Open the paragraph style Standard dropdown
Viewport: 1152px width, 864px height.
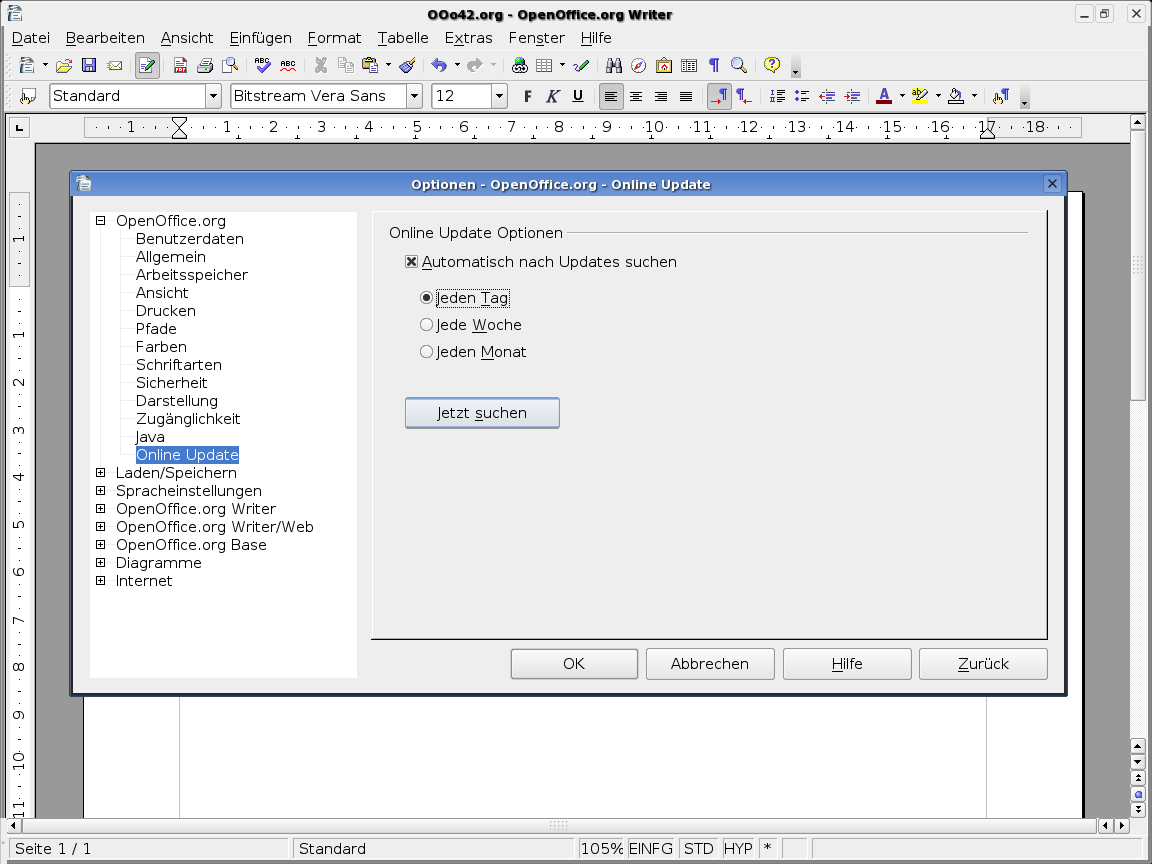pos(213,96)
